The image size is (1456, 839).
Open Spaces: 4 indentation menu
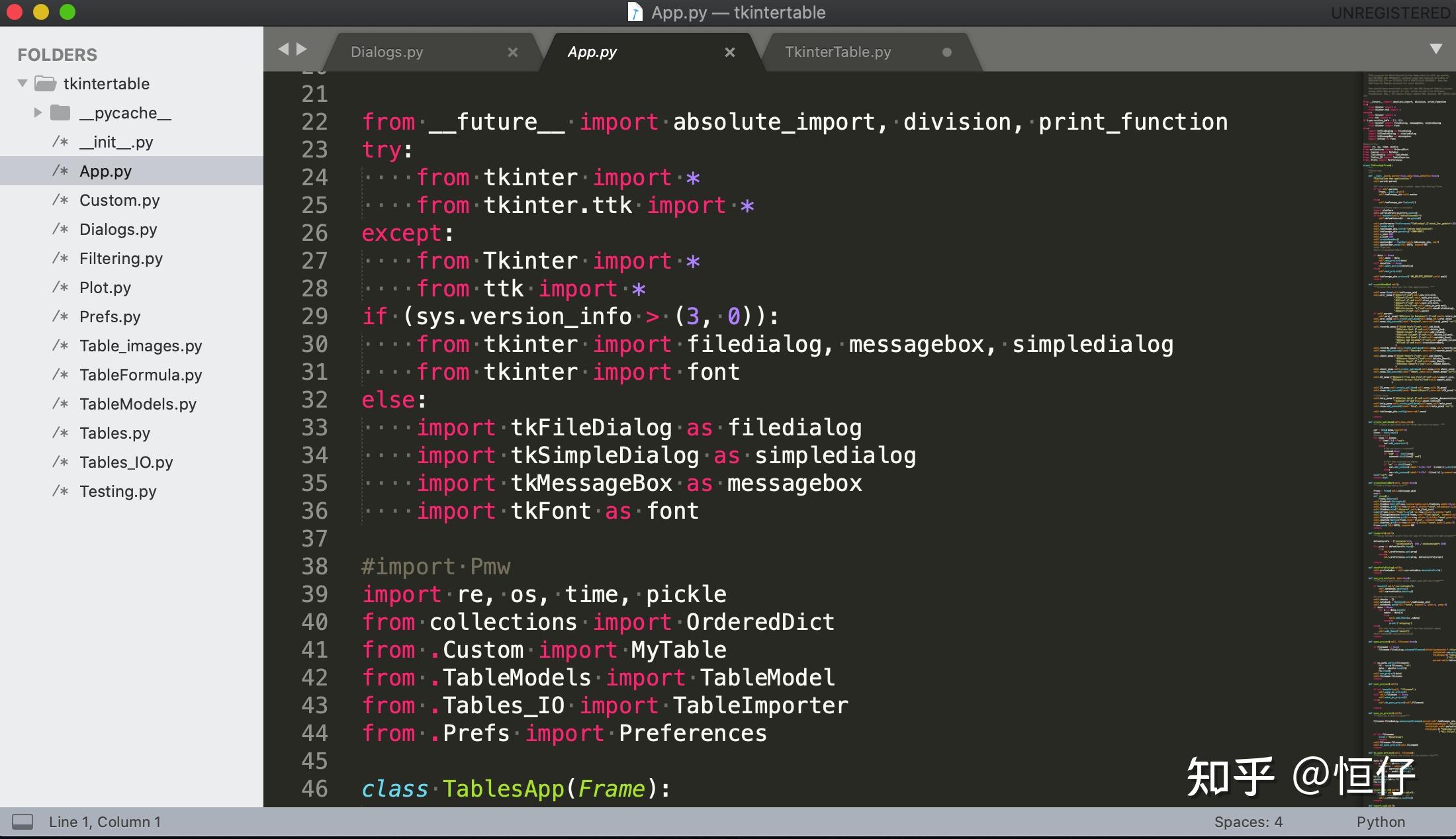tap(1248, 822)
